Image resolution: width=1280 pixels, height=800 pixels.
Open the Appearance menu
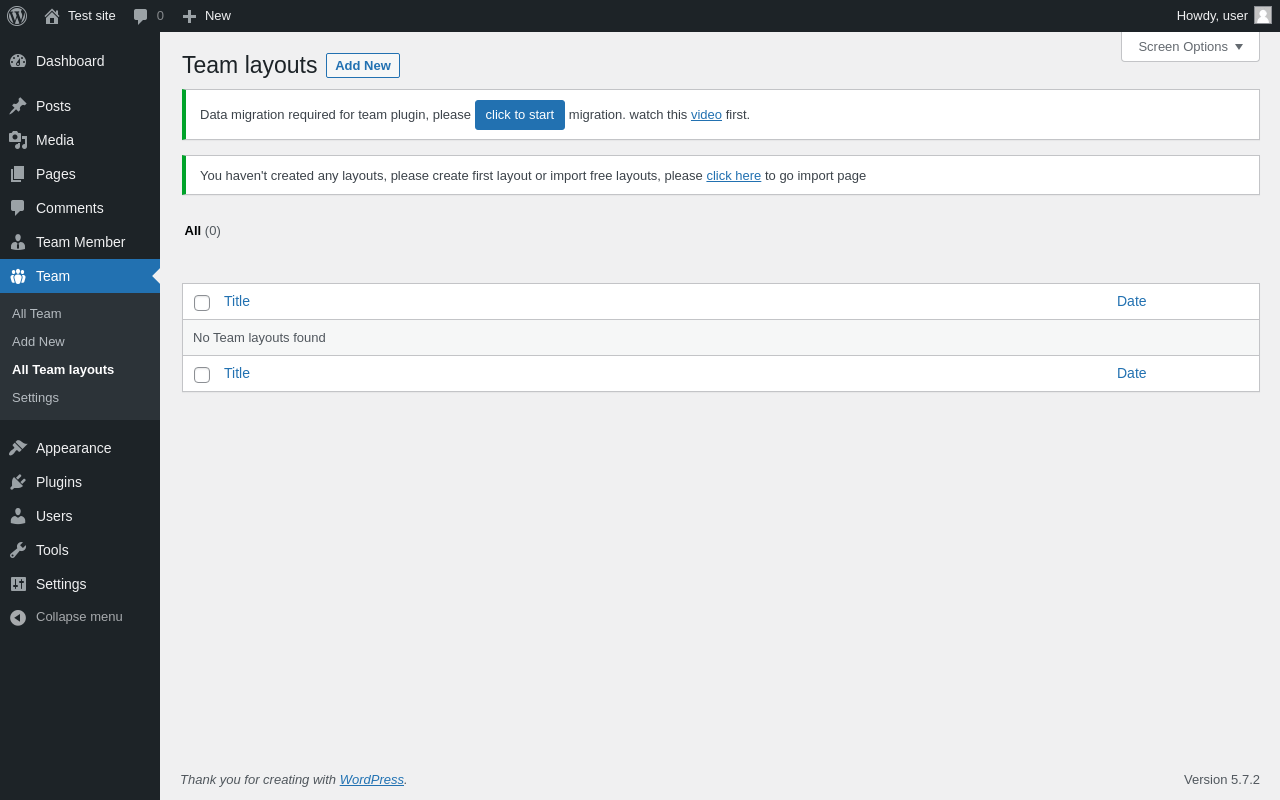tap(80, 448)
